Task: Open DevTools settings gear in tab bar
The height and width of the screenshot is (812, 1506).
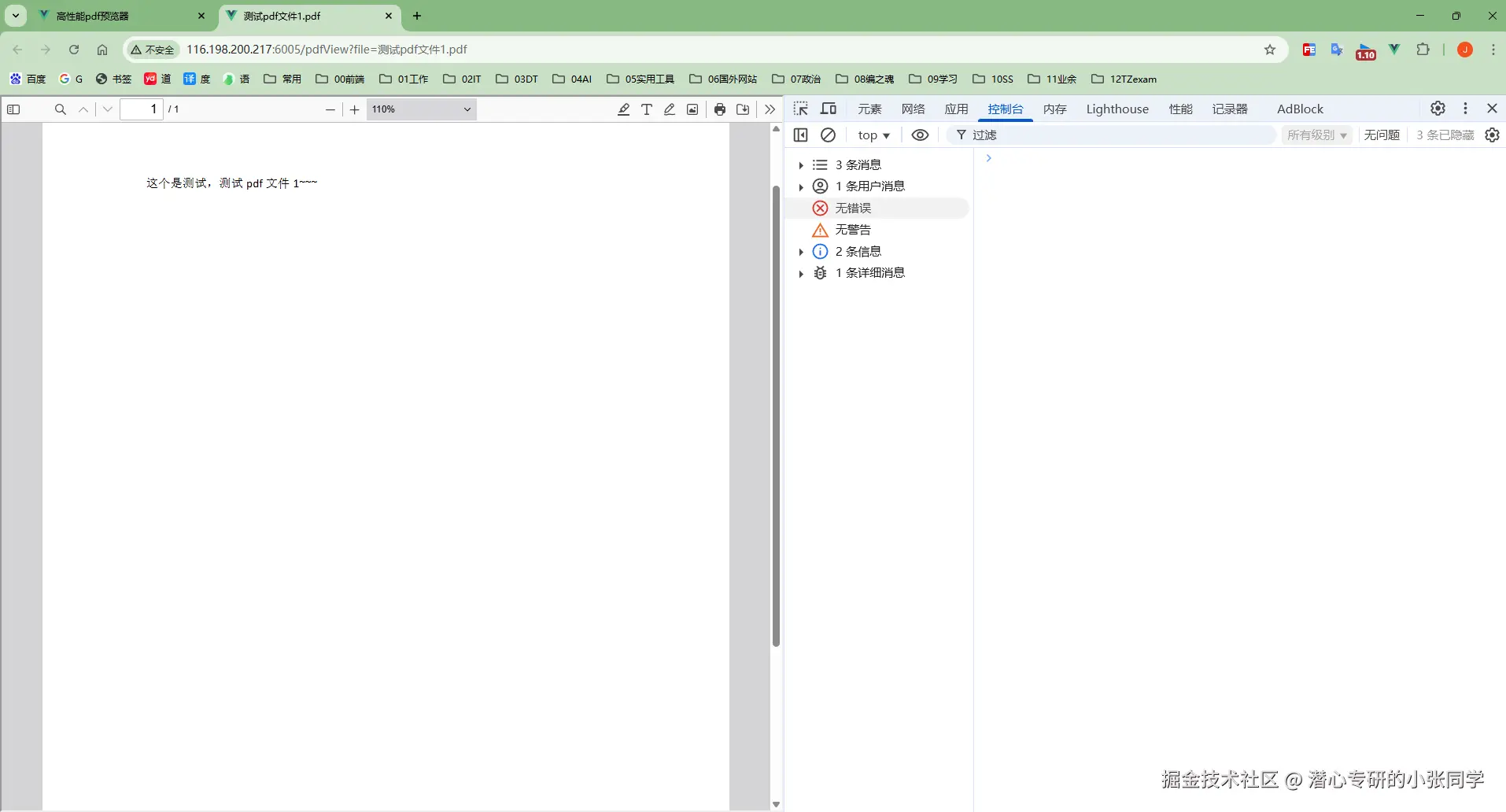Action: (1438, 109)
